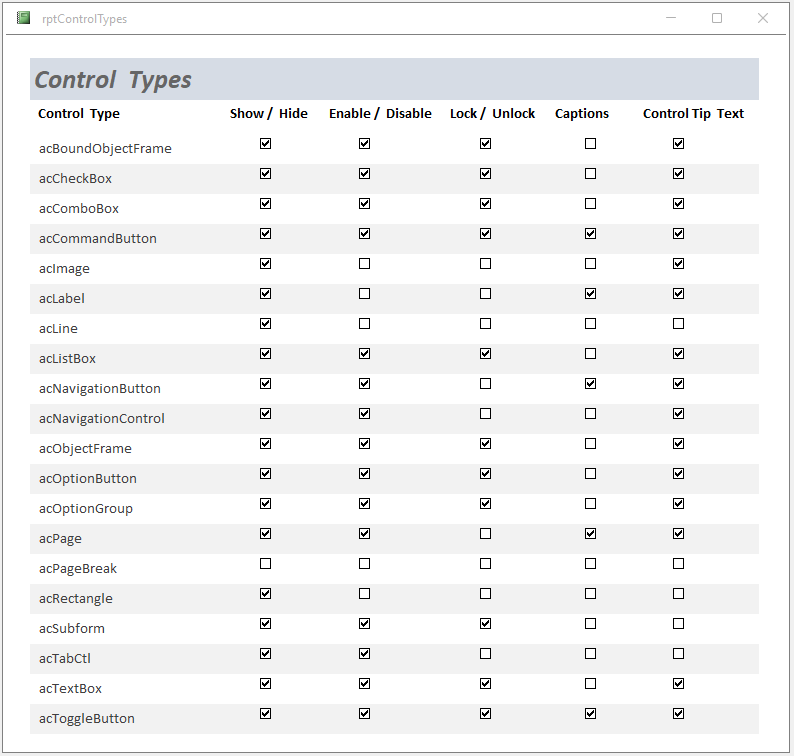Screen dimensions: 794x756
Task: Toggle Enable/Disable checkbox for acTabCtl
Action: click(364, 653)
